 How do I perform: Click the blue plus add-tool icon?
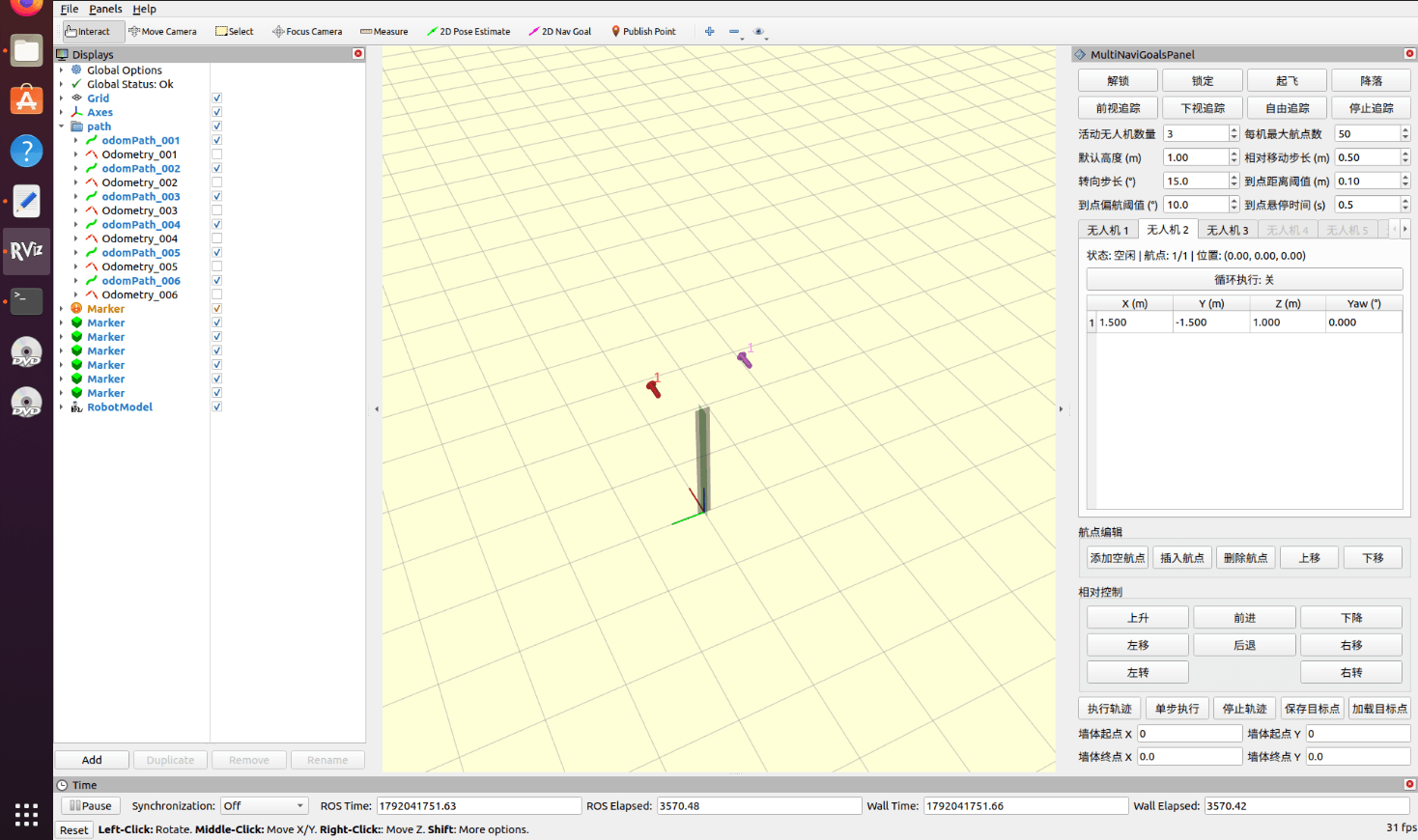point(709,32)
